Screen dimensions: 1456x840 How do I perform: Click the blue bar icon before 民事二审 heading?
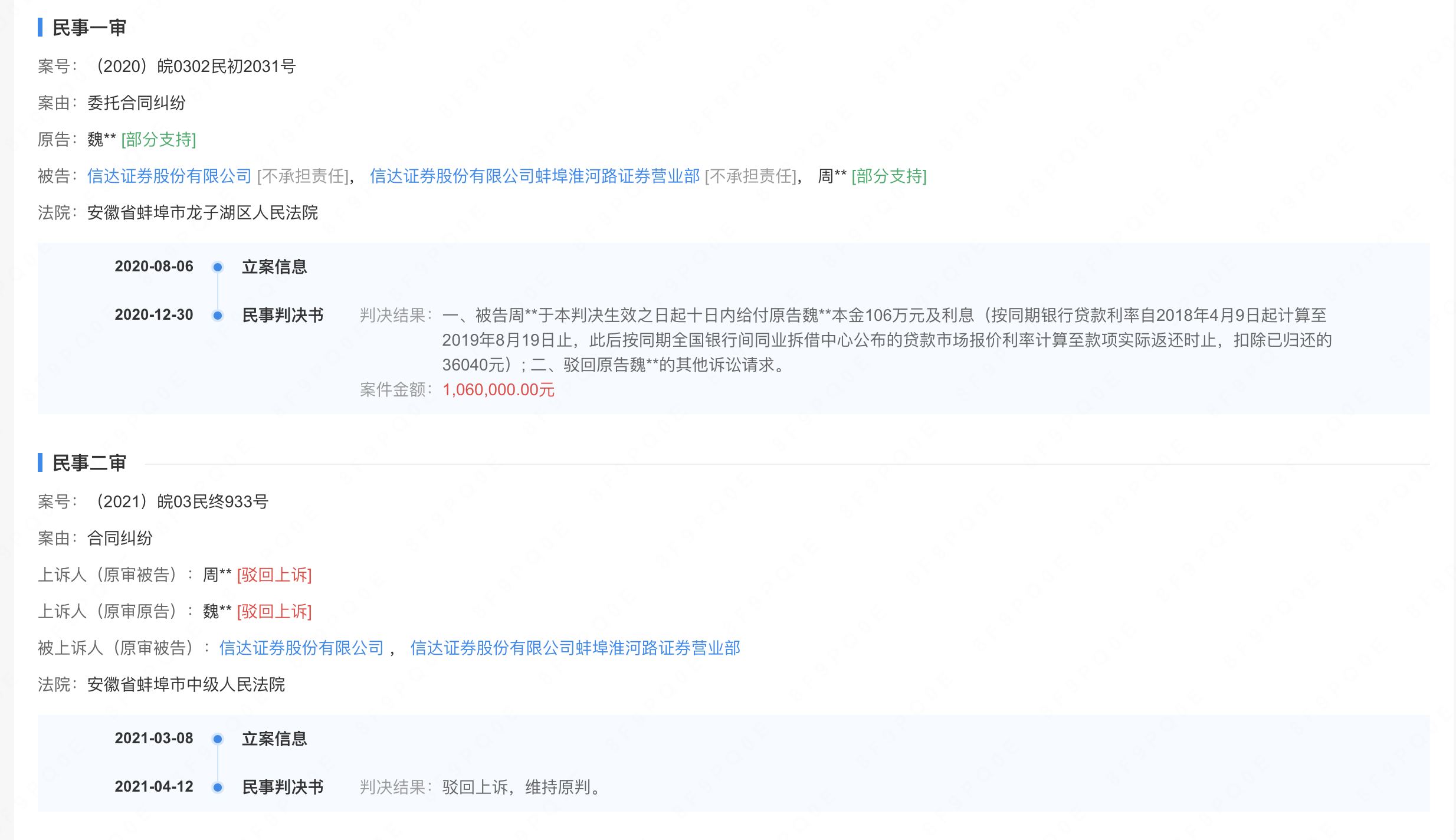pyautogui.click(x=41, y=462)
